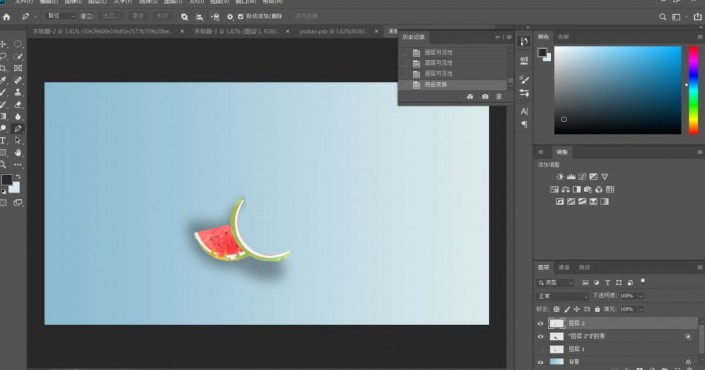Switch to the 通道 channels tab

[x=564, y=267]
